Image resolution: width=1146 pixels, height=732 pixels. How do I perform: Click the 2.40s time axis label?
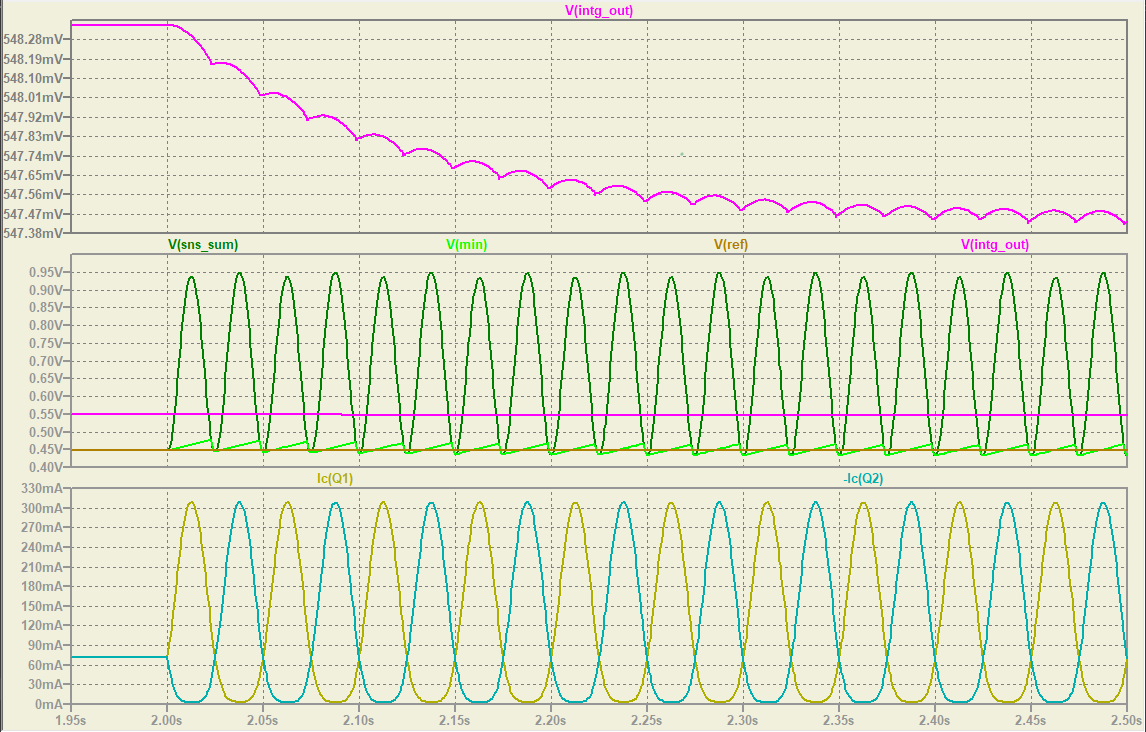(x=935, y=720)
